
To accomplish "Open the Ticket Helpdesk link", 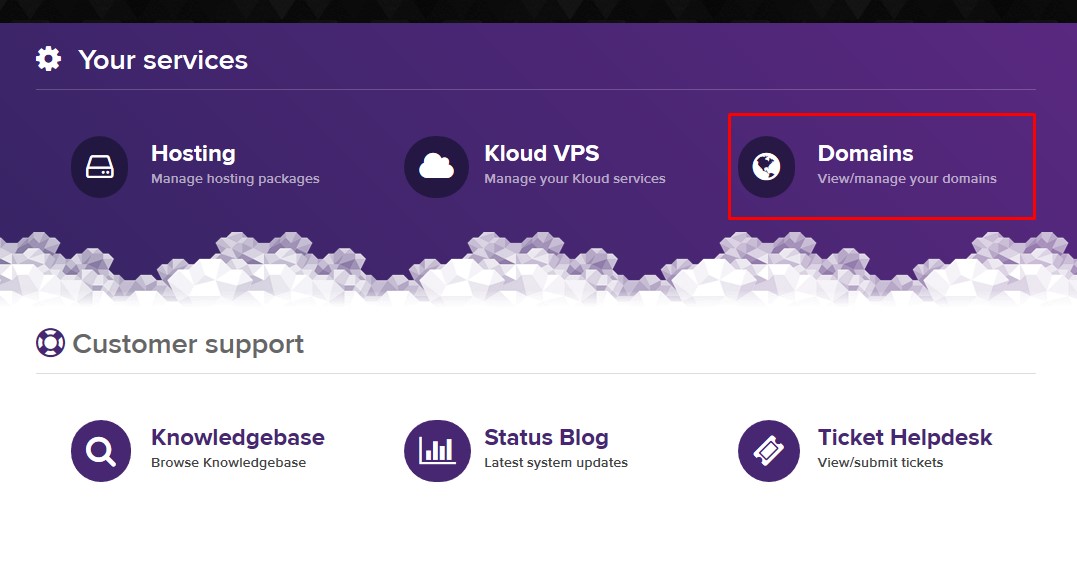I will [905, 437].
